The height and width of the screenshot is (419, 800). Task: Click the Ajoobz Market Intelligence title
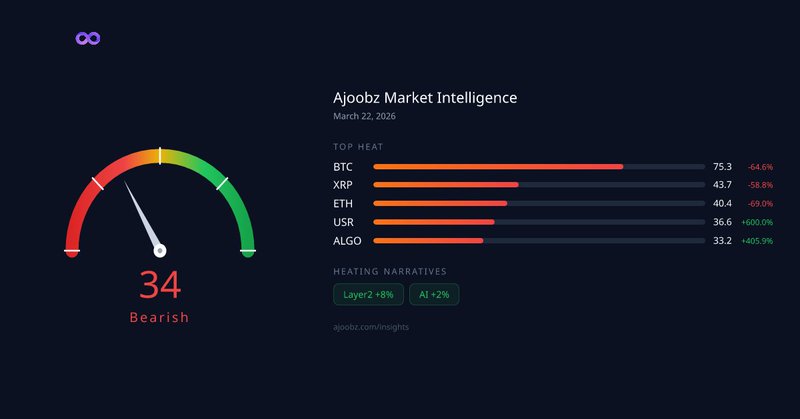pyautogui.click(x=425, y=98)
